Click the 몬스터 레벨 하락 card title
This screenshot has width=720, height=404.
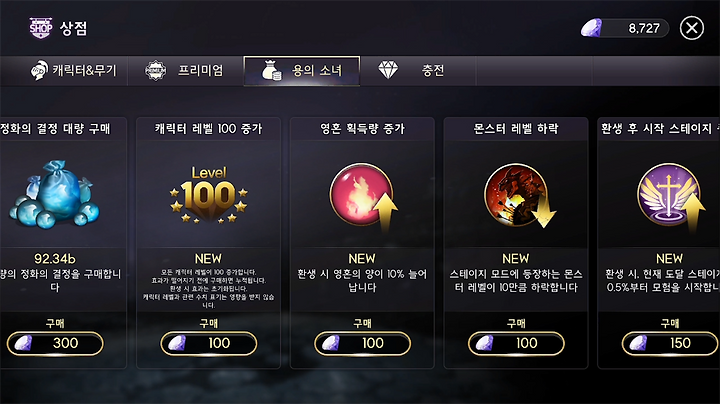pos(516,129)
